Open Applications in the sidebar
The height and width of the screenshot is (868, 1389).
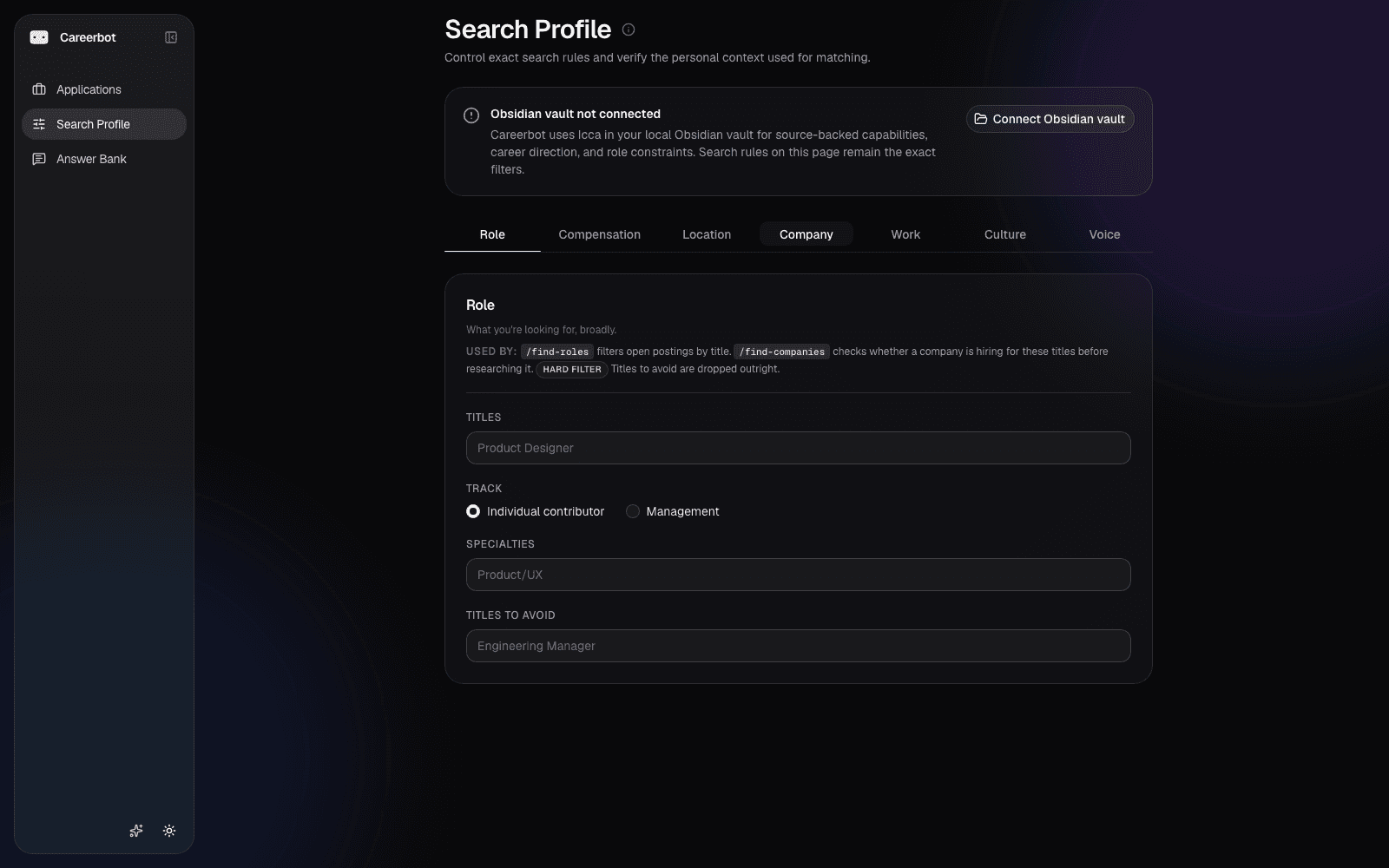104,89
